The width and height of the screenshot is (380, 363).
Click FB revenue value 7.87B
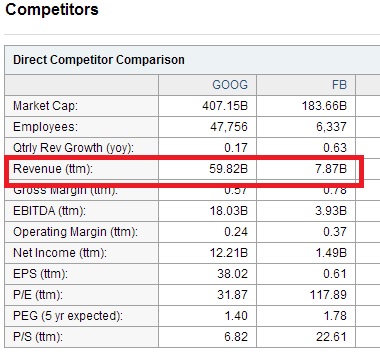331,169
